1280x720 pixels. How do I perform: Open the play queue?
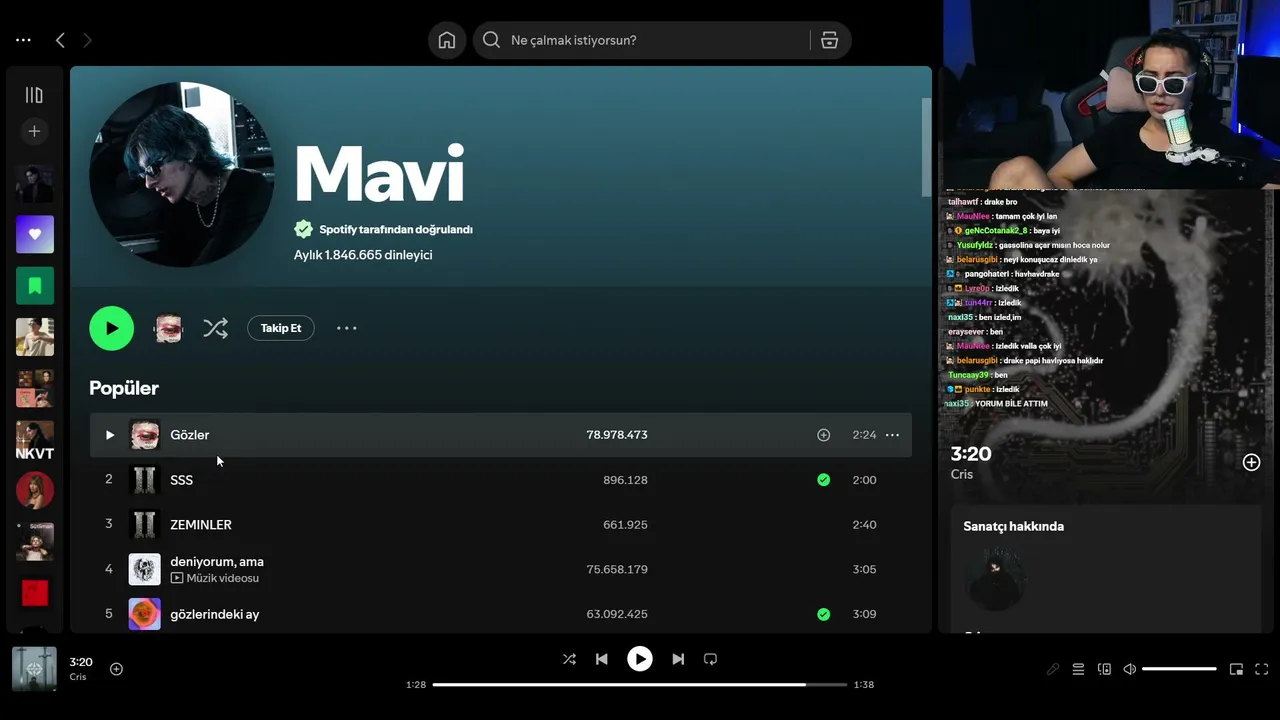point(1079,669)
